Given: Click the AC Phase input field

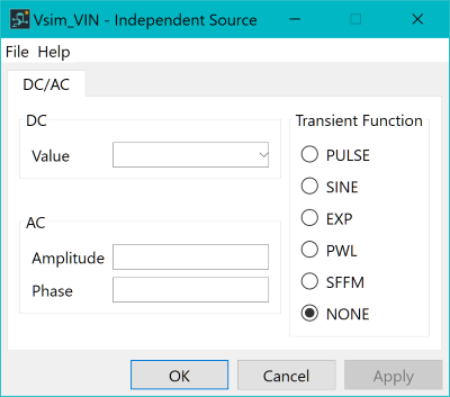Looking at the screenshot, I should (191, 290).
